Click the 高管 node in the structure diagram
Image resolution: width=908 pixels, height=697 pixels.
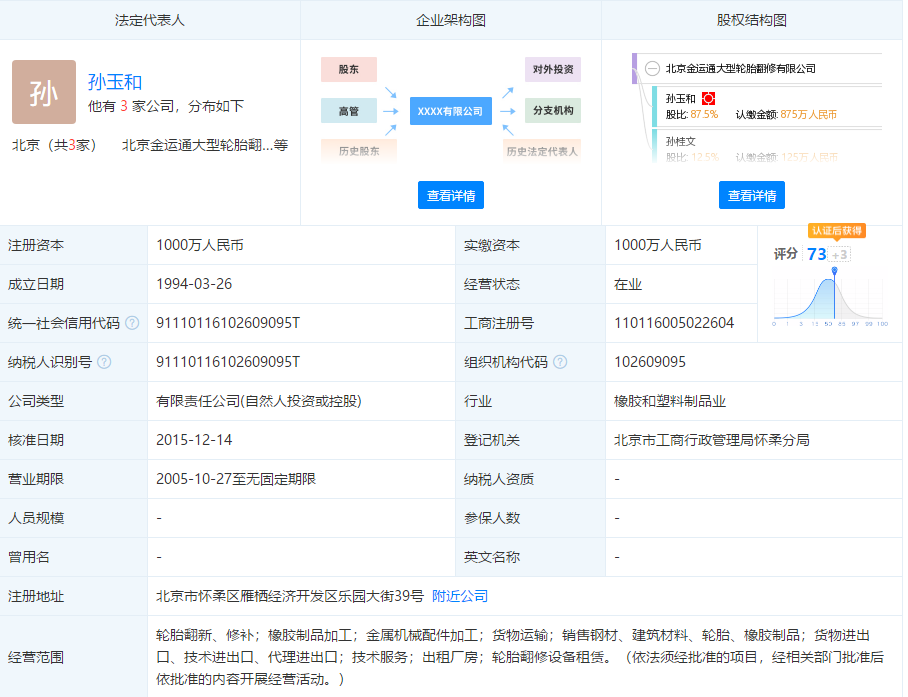[x=349, y=111]
